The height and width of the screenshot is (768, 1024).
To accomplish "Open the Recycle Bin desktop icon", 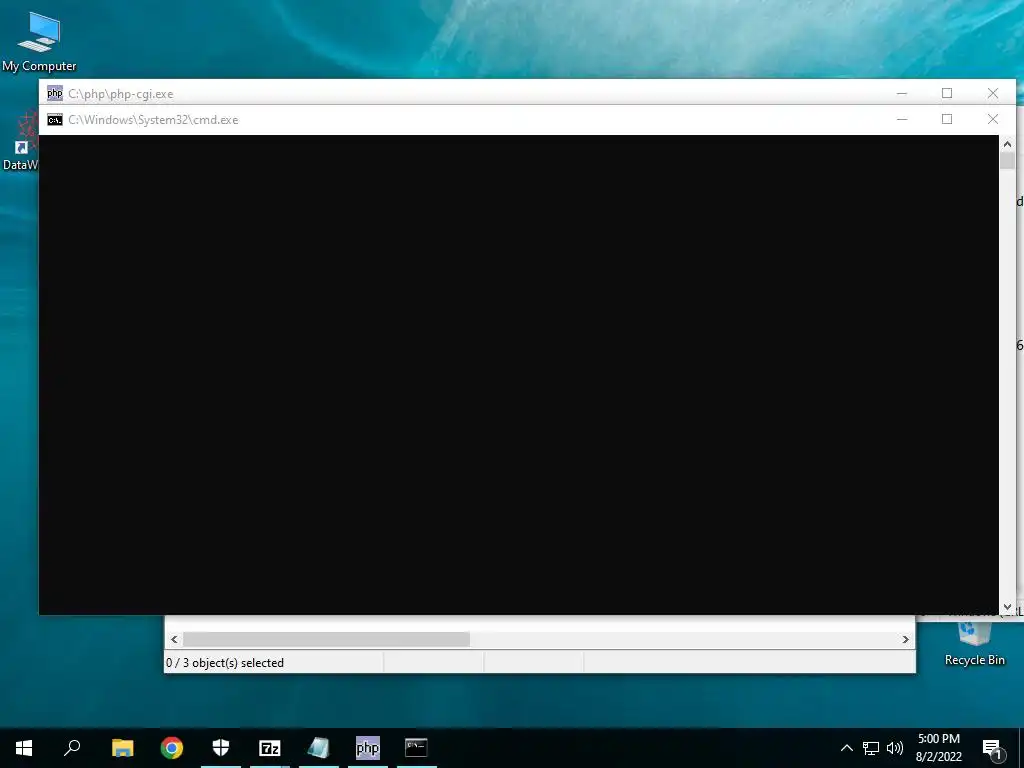I will [x=974, y=643].
